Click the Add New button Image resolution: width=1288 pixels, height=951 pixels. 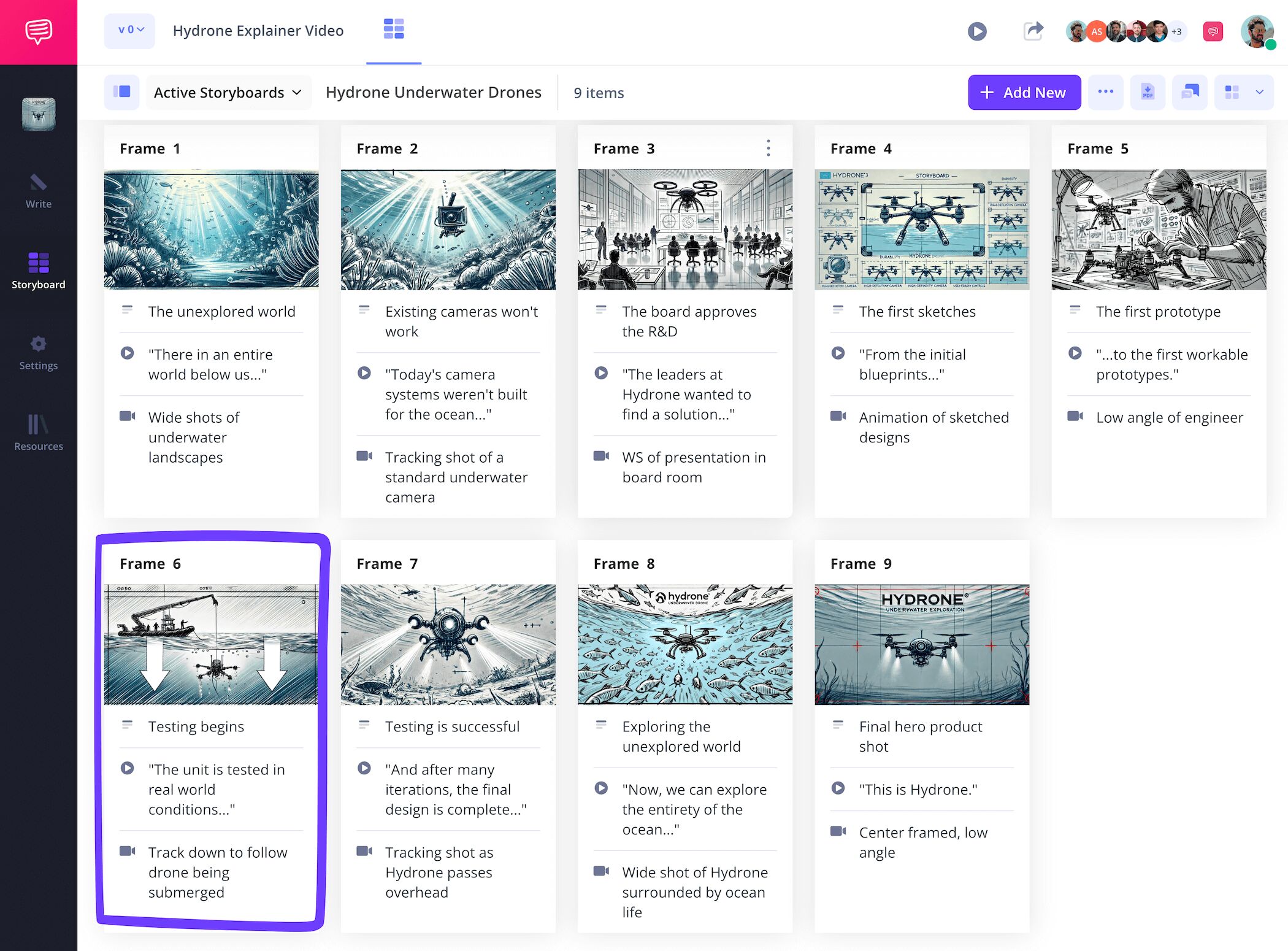[1024, 92]
